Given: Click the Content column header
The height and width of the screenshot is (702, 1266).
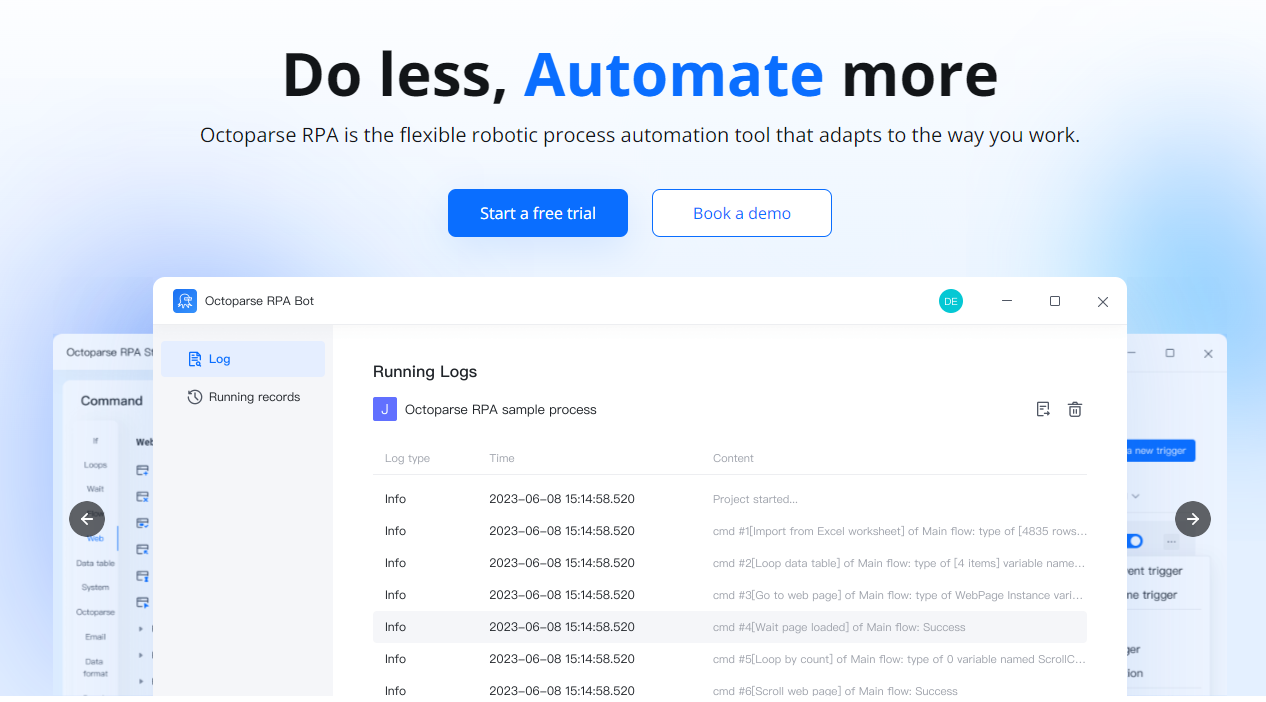Looking at the screenshot, I should pyautogui.click(x=733, y=458).
